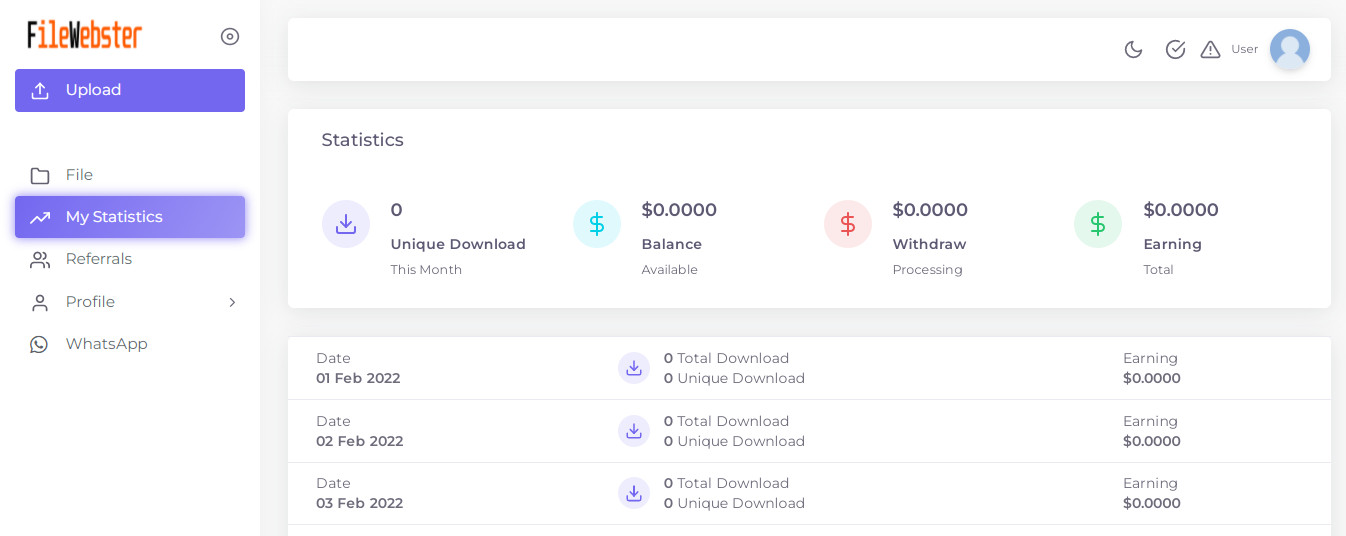The width and height of the screenshot is (1346, 536).
Task: Click the download icon for 02 Feb 2022
Action: click(x=634, y=431)
